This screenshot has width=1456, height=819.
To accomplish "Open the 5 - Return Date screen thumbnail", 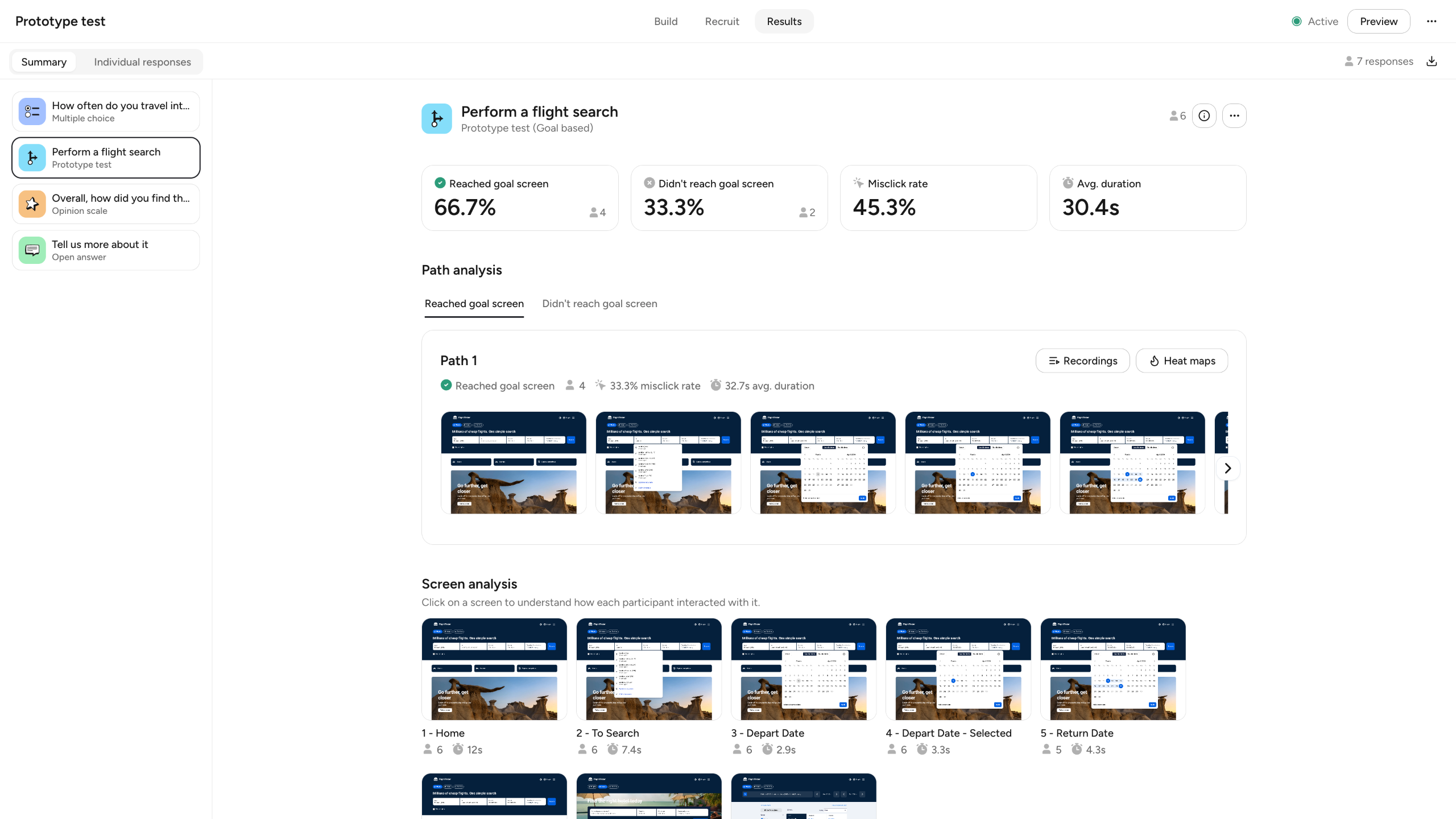I will point(1113,669).
